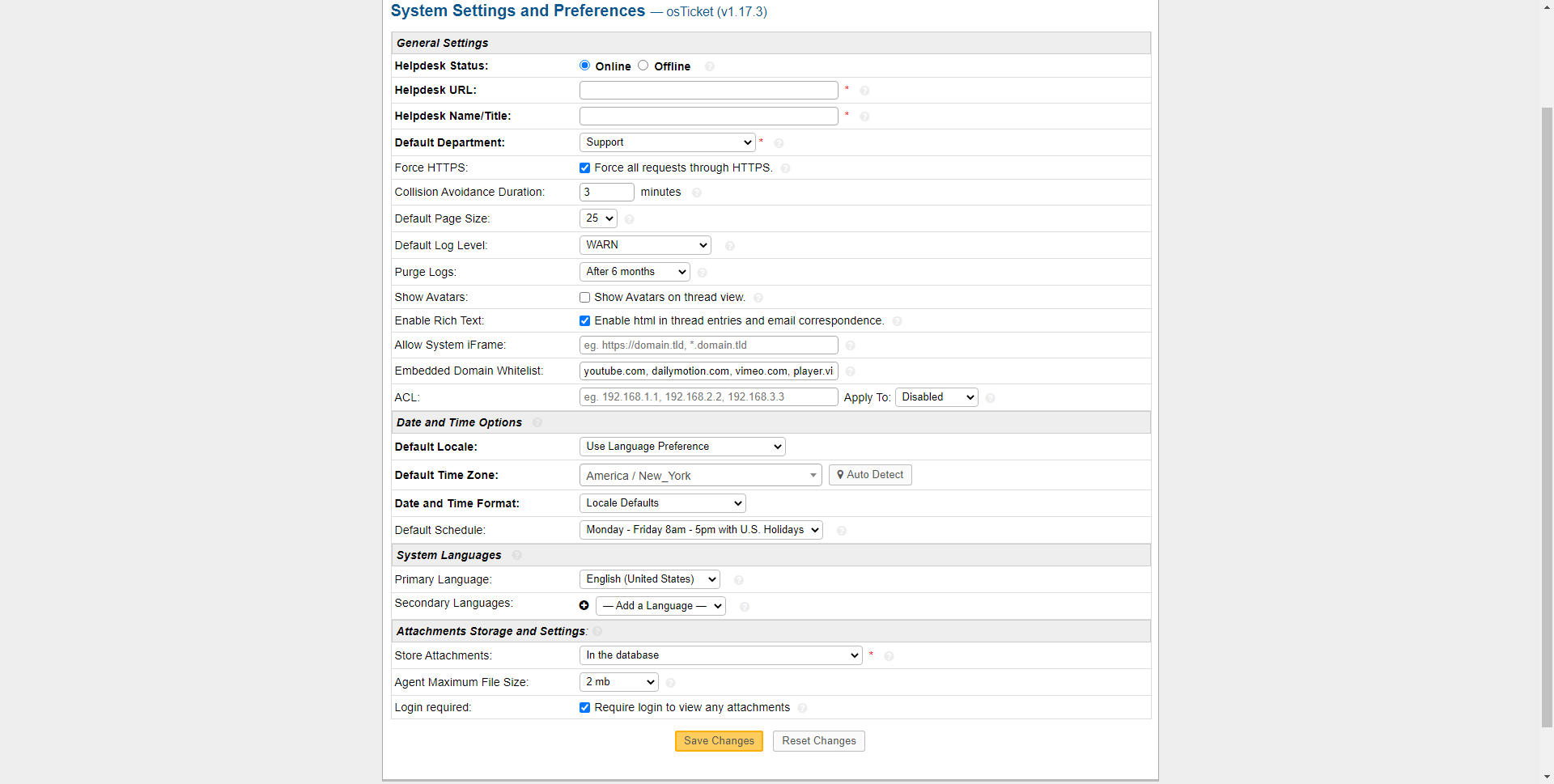The image size is (1554, 784).
Task: Click help icon beside System Languages heading
Action: tap(517, 555)
